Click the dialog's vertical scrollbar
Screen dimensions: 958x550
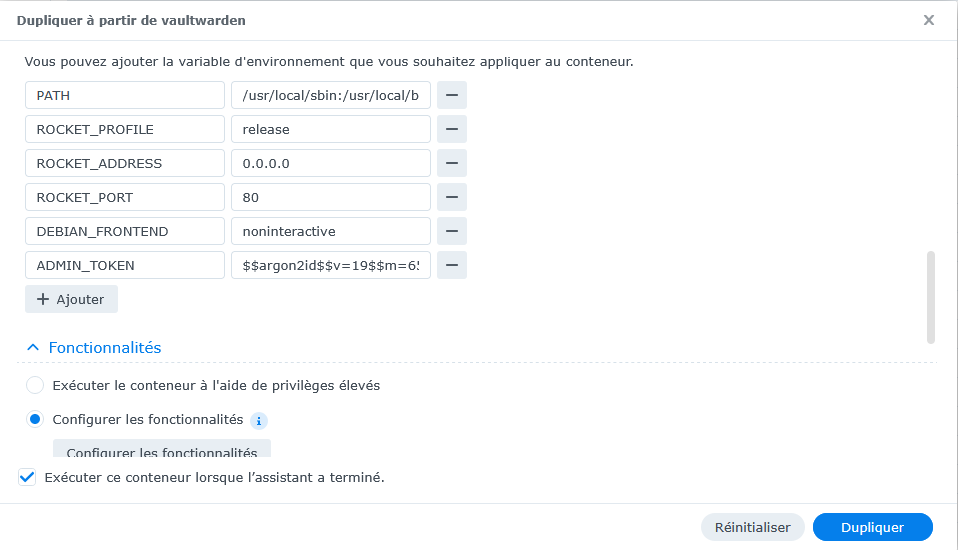931,297
